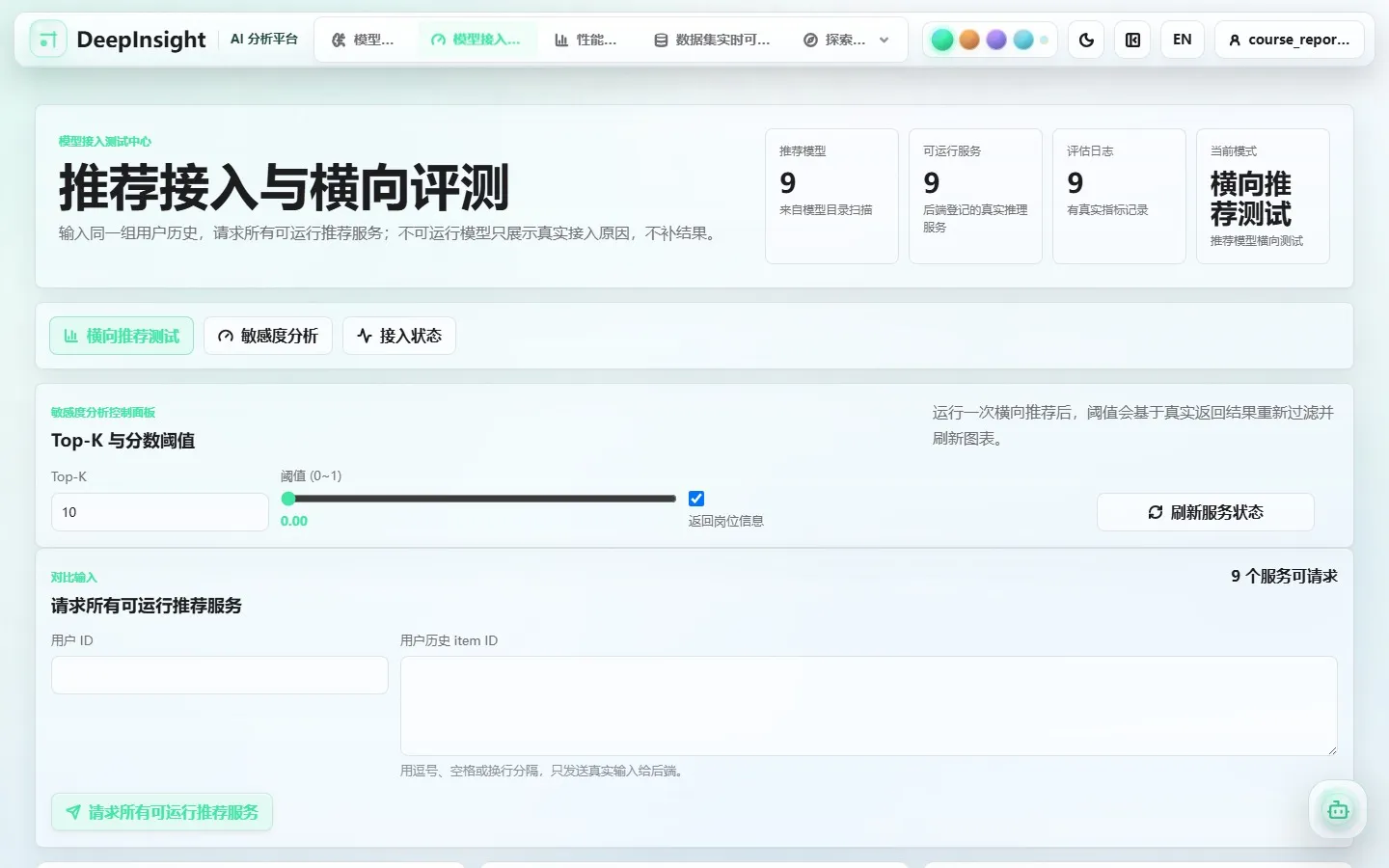This screenshot has height=868, width=1389.
Task: Open the 性能… bar-chart nav item
Action: coord(586,40)
